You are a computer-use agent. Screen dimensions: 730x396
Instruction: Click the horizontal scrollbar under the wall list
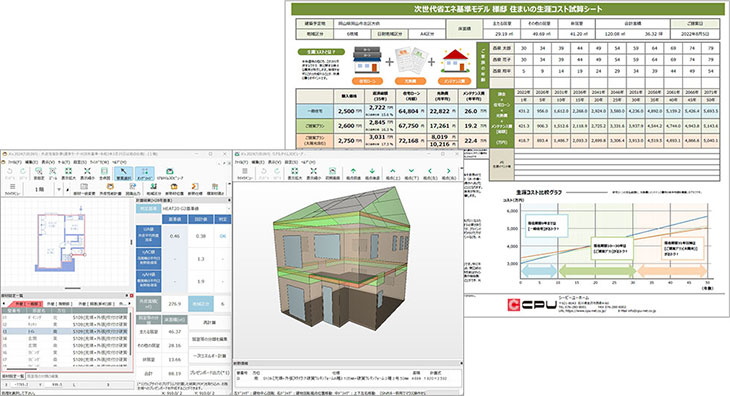[65, 368]
